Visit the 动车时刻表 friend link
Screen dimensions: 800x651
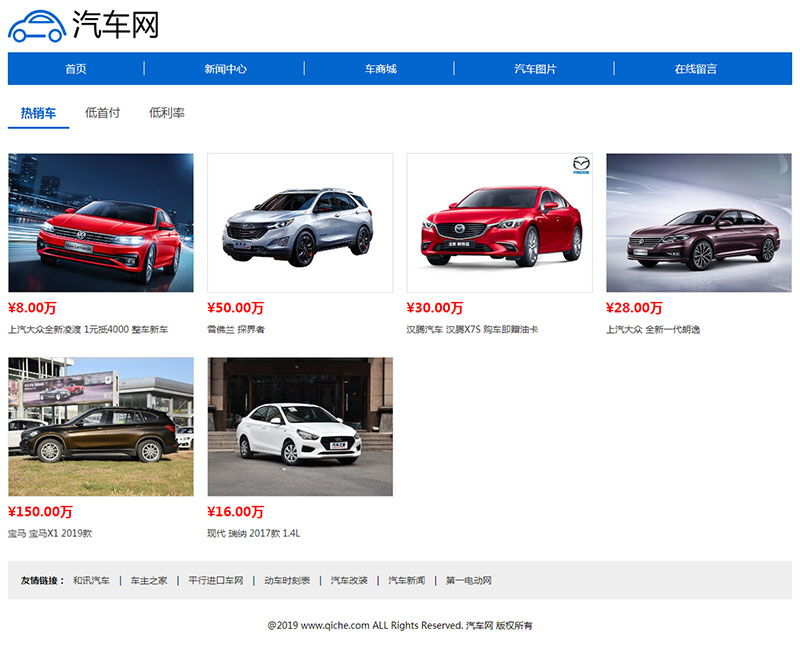(x=287, y=580)
